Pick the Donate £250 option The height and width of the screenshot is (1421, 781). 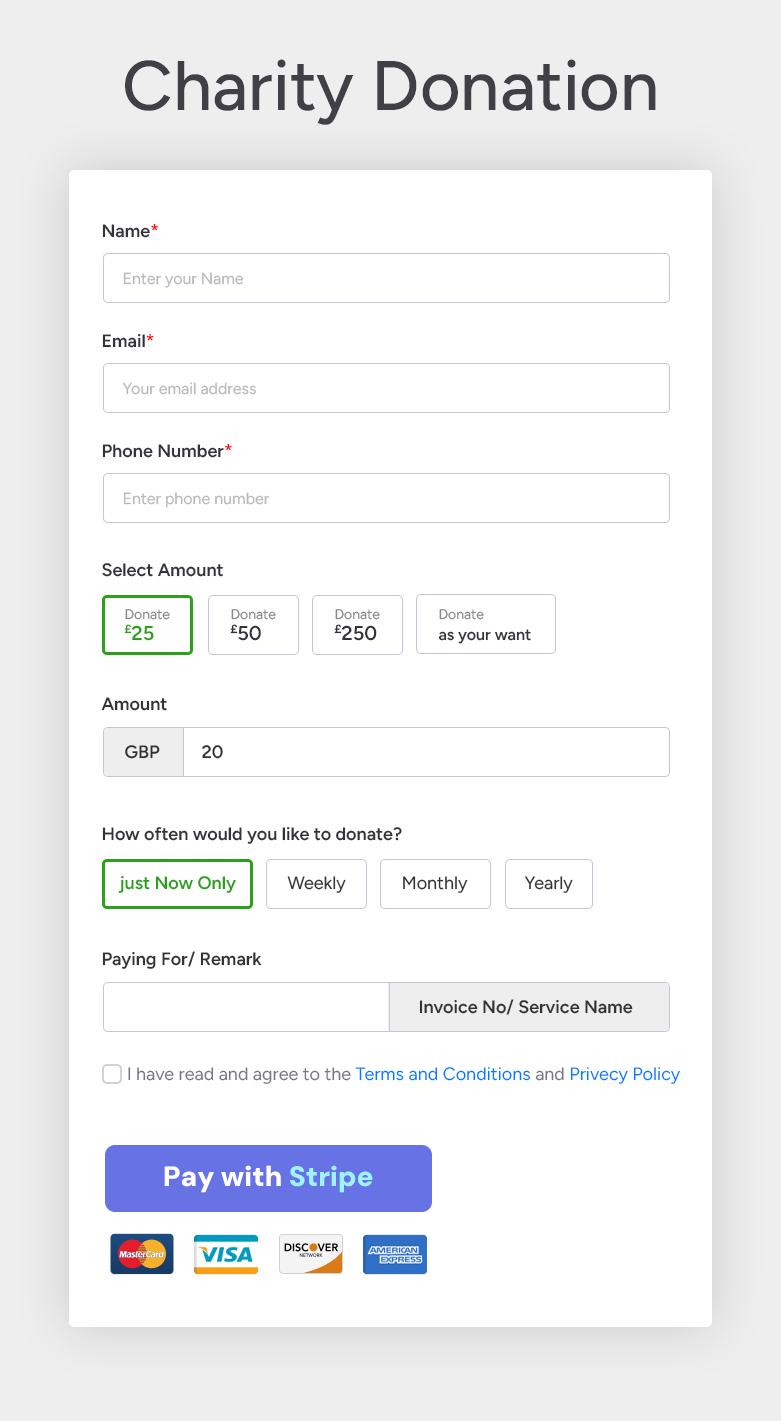(357, 625)
